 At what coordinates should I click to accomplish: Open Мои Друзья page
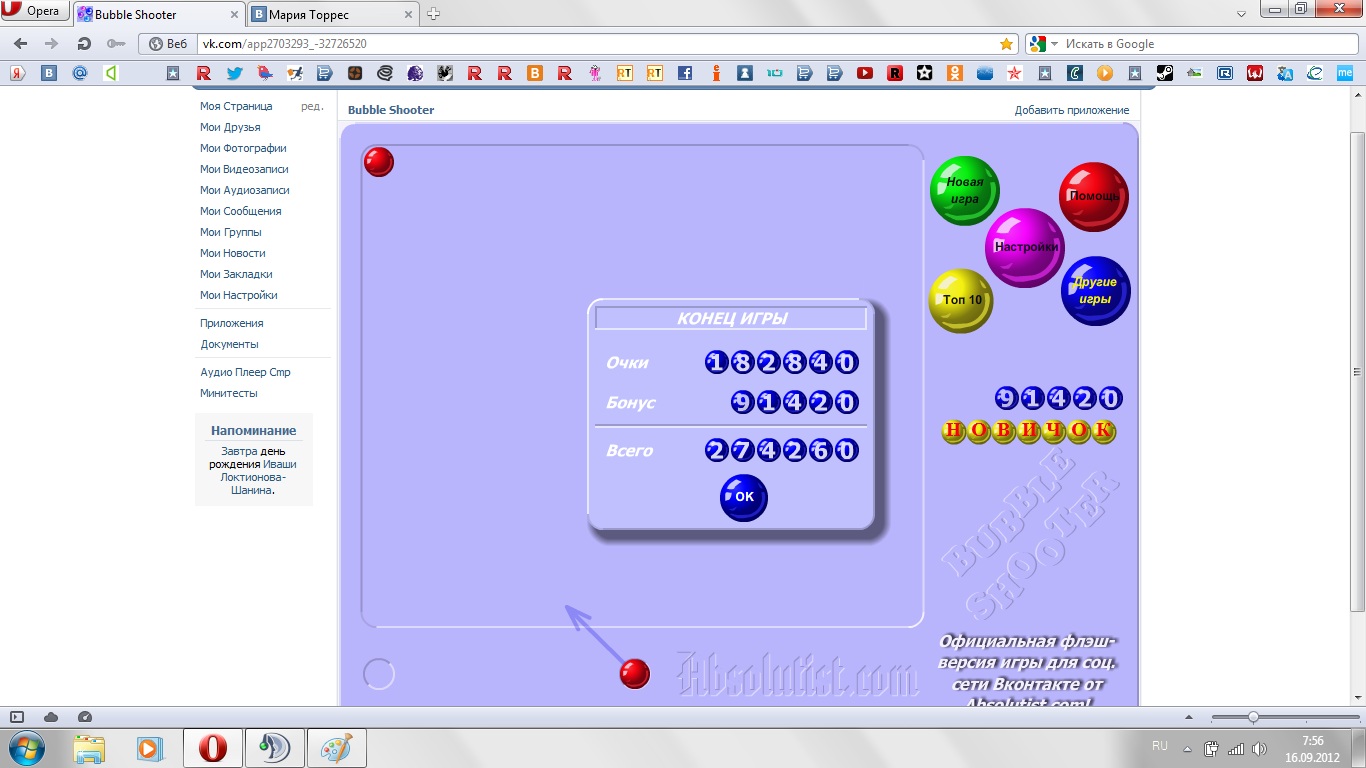(230, 127)
